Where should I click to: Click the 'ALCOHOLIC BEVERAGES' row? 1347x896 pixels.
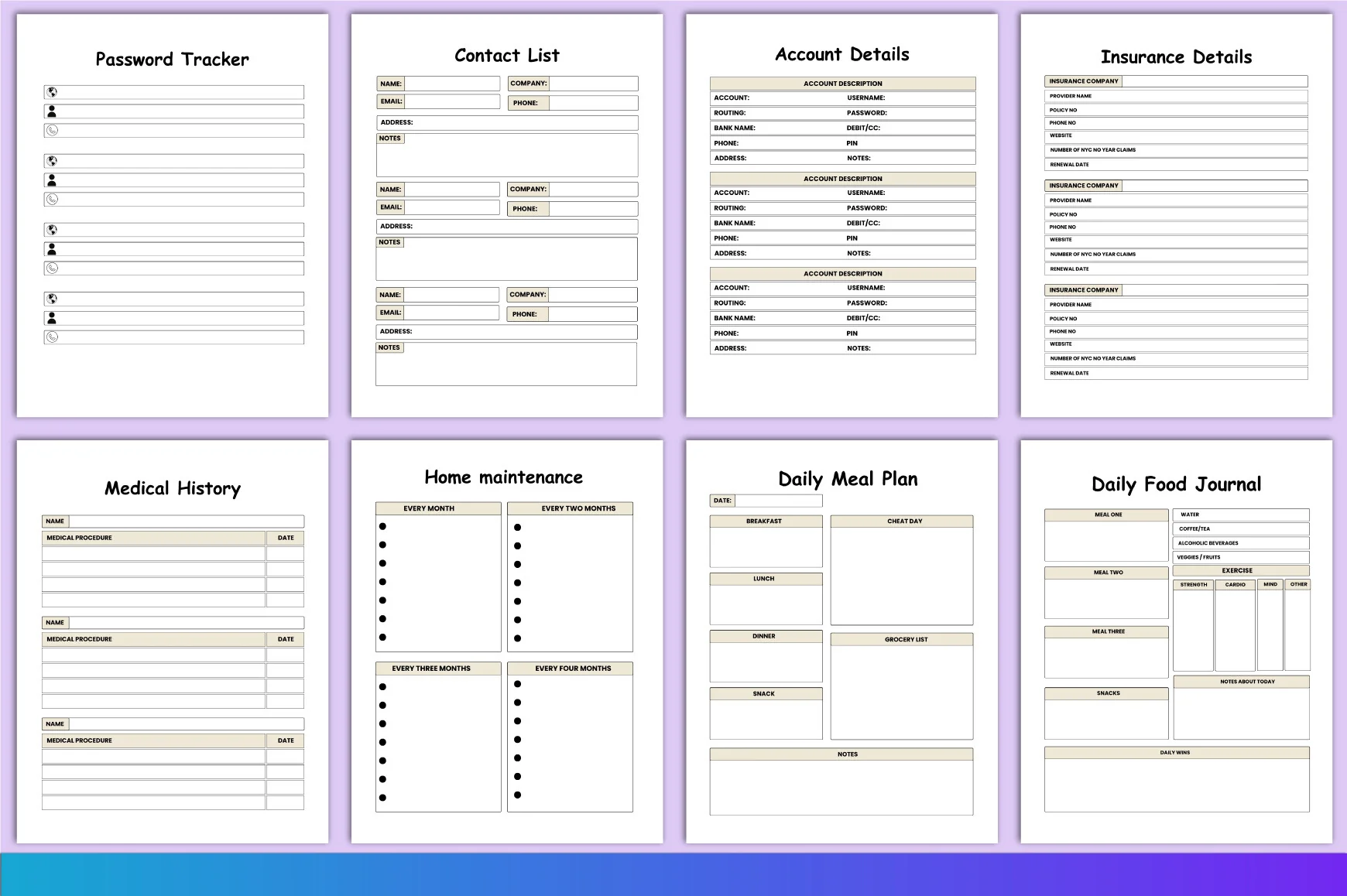click(1241, 543)
